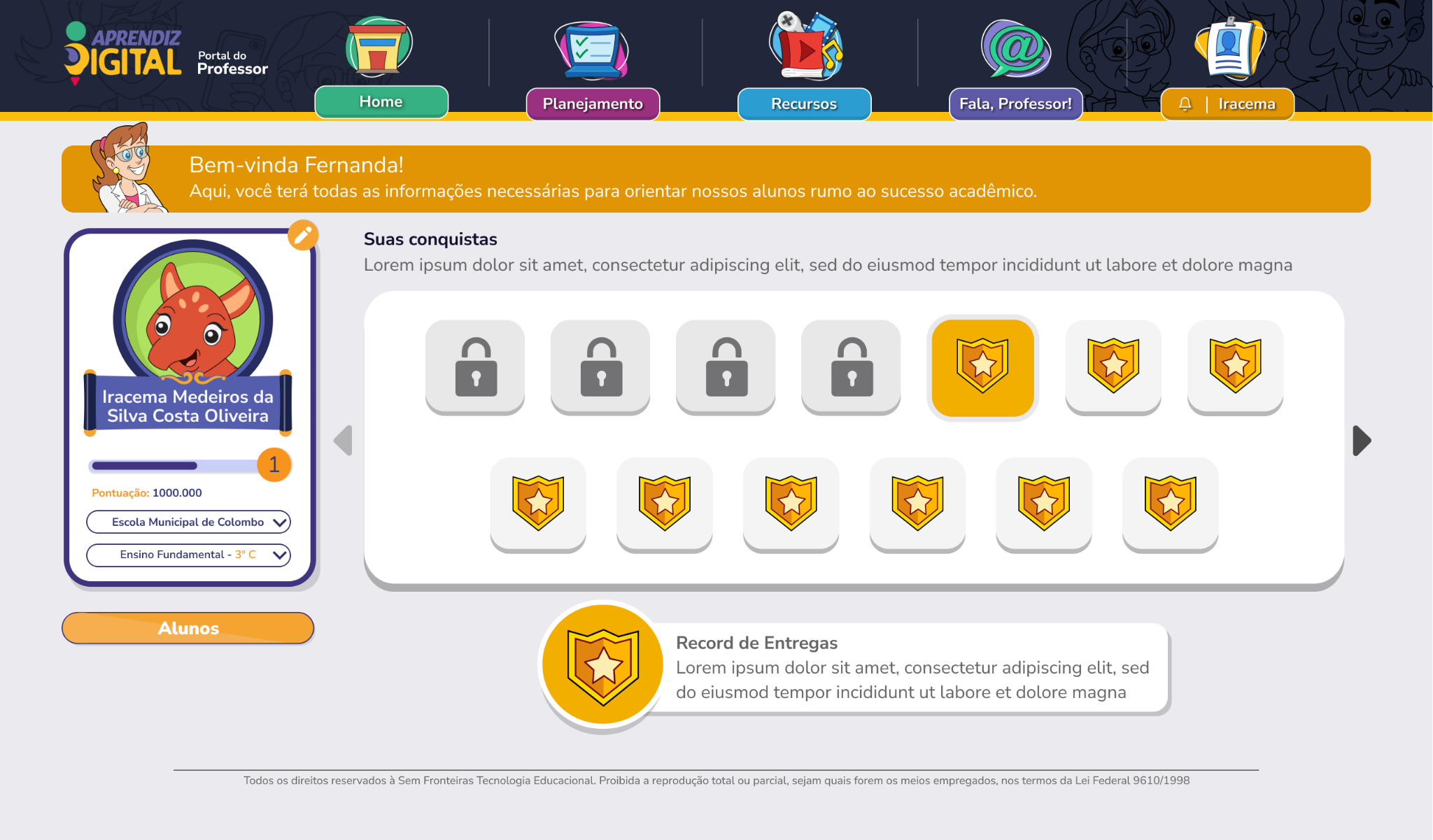
Task: Open the Planejamento tab
Action: point(593,104)
